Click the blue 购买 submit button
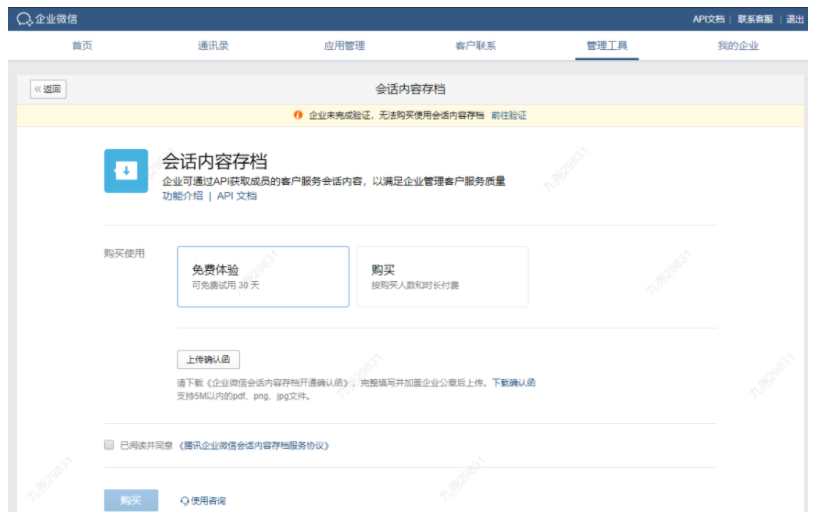The width and height of the screenshot is (815, 522). (x=131, y=500)
